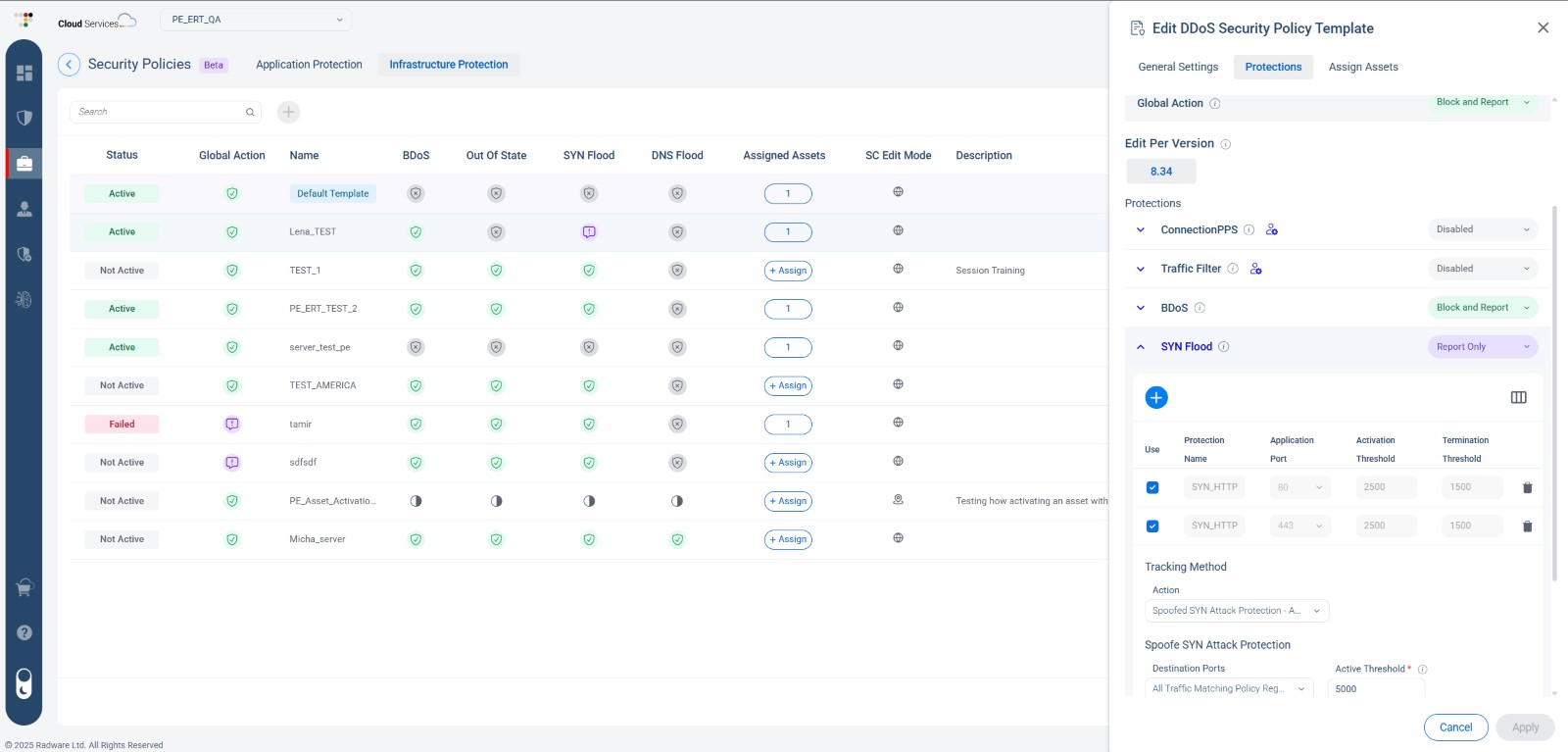Open the shield icon in left sidebar
Screen dimensions: 1568x752
[x=24, y=118]
